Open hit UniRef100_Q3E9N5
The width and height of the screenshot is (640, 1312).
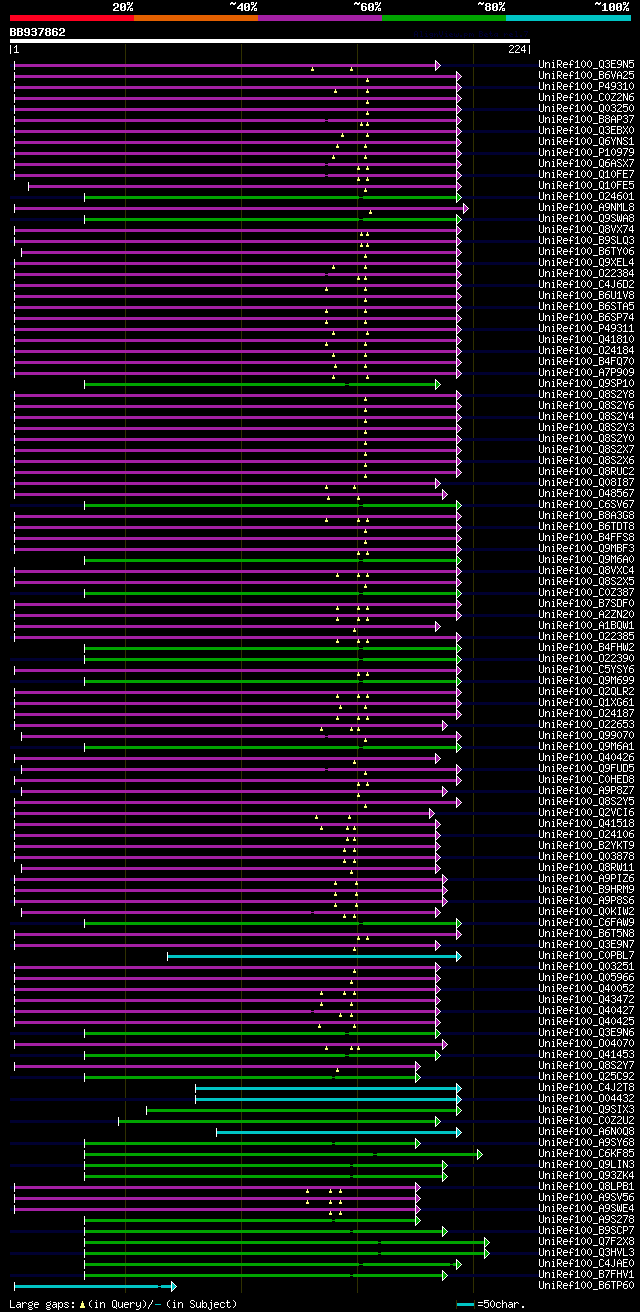tap(586, 64)
